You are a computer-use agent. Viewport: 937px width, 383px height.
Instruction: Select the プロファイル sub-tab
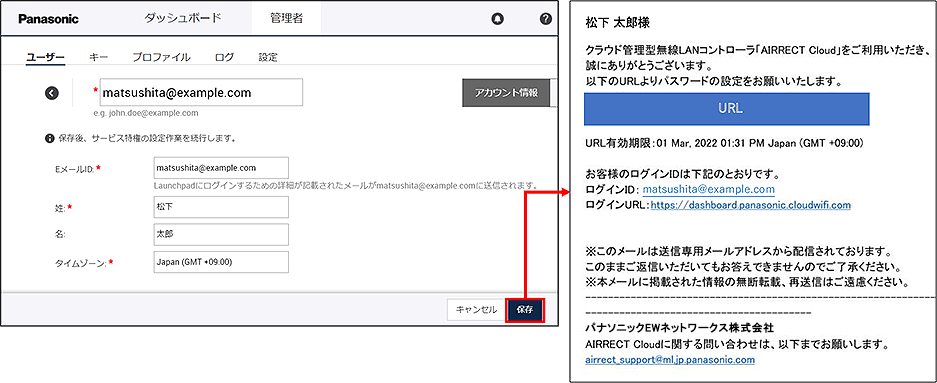161,57
